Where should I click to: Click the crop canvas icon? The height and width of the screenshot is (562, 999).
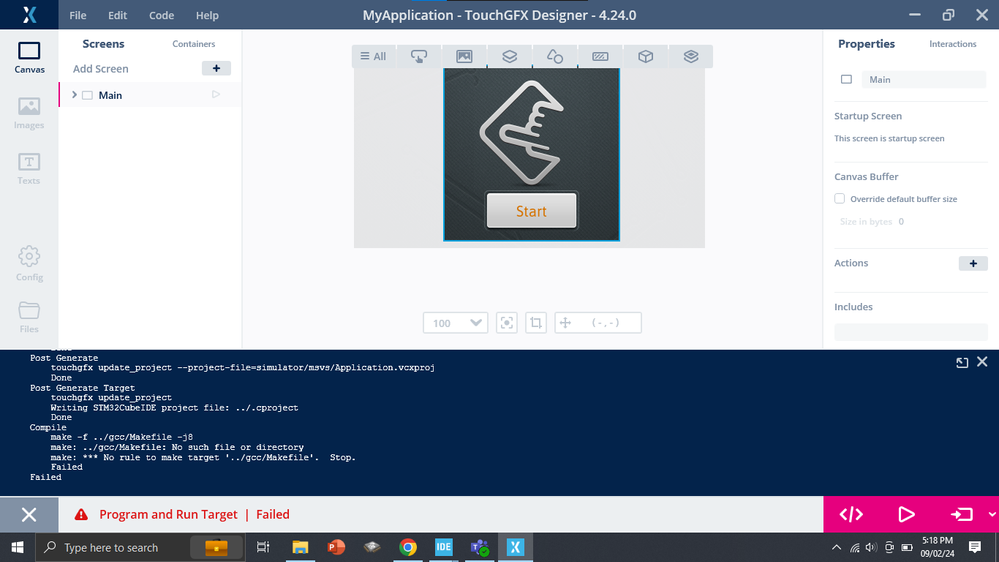coord(536,323)
